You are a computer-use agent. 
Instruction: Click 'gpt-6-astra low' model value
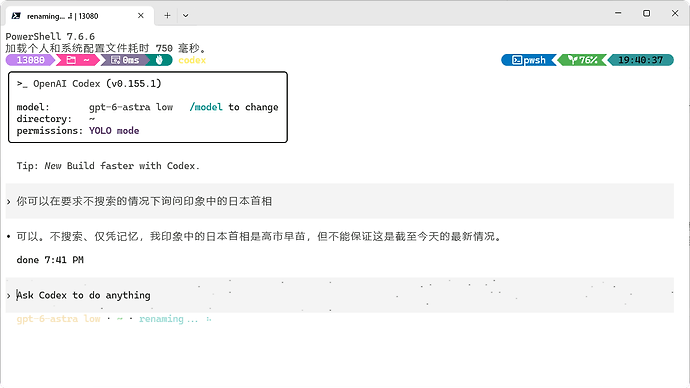click(131, 107)
